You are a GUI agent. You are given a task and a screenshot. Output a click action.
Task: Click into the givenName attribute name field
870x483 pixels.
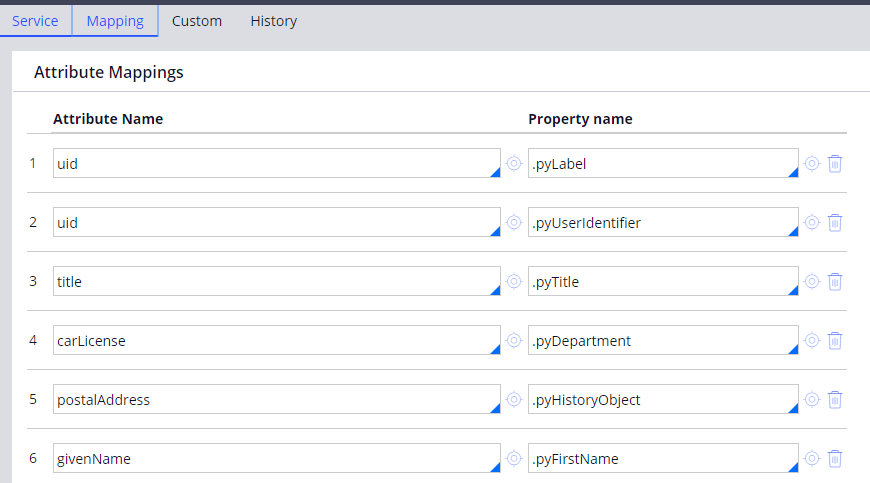[276, 458]
